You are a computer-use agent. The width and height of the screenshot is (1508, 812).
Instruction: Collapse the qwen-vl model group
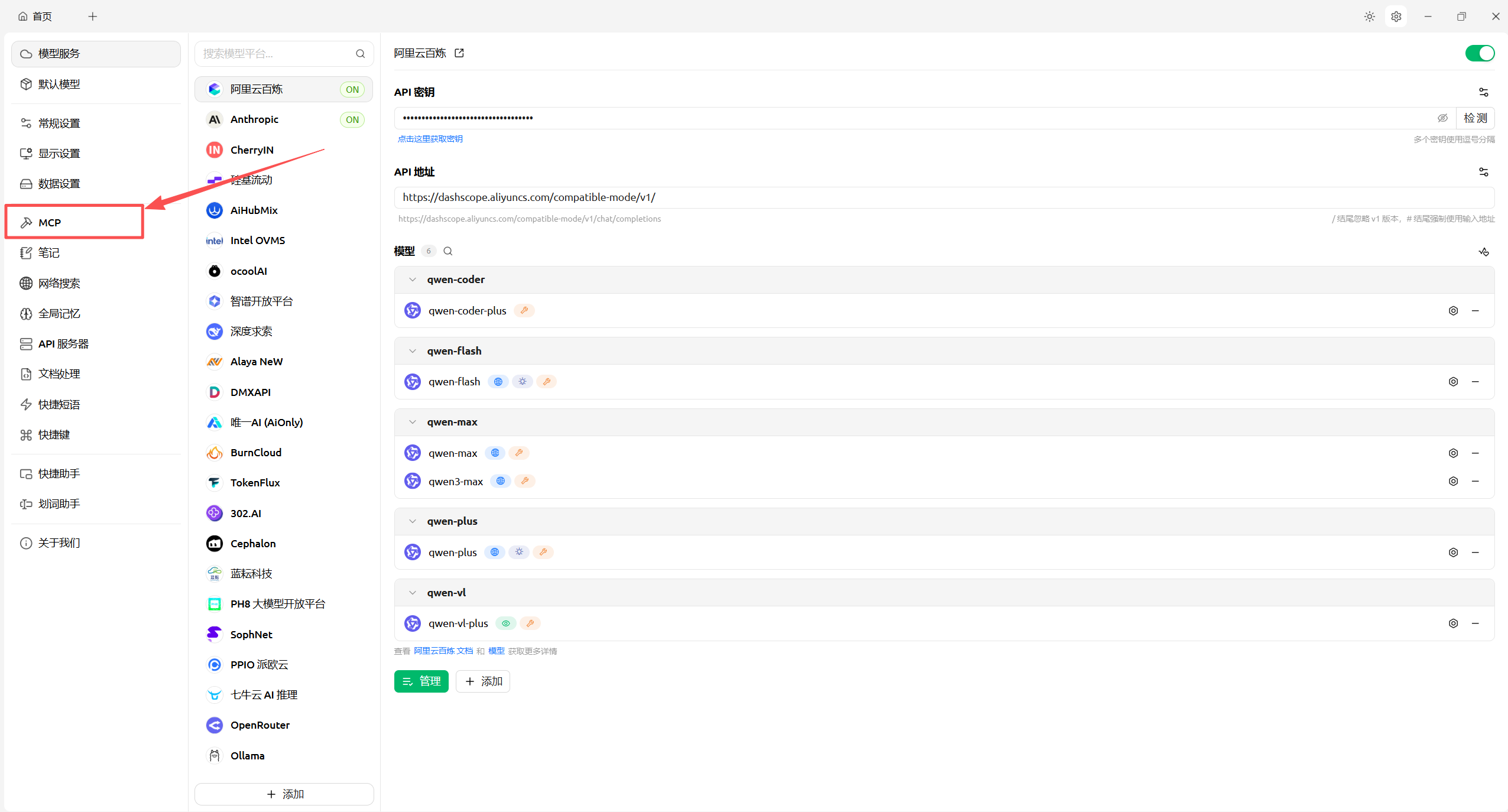(413, 593)
